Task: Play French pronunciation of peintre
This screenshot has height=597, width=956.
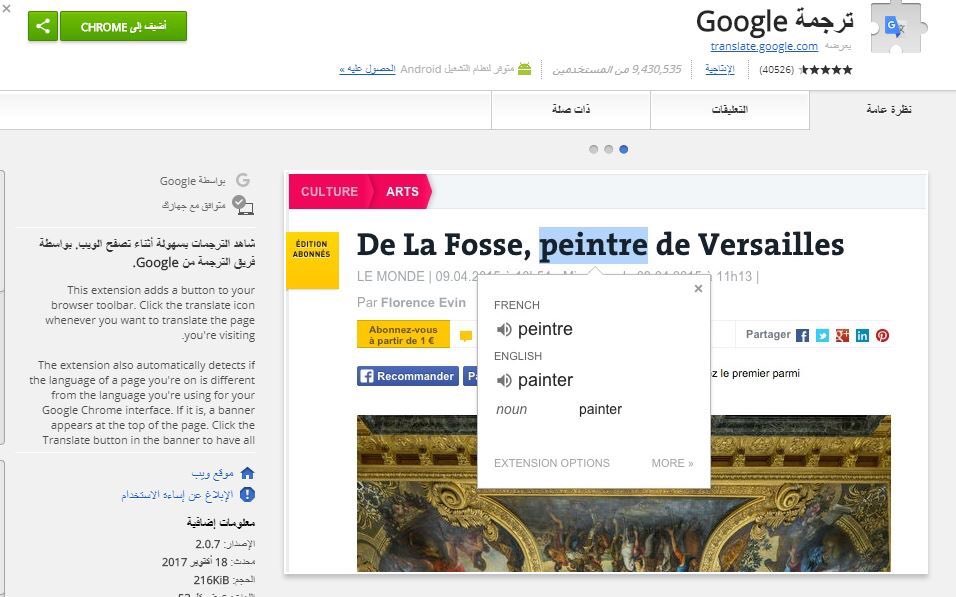Action: tap(504, 329)
